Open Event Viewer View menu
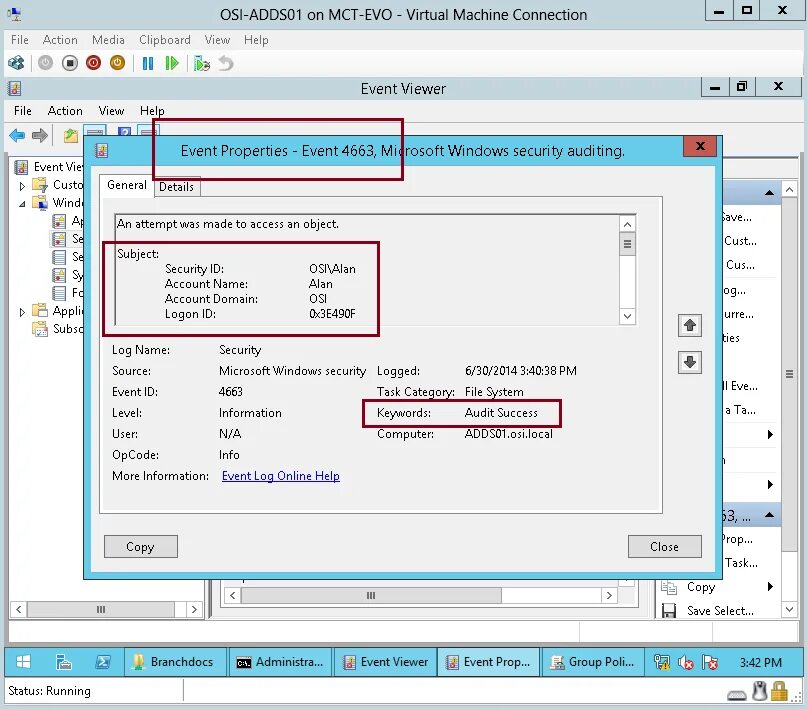 coord(111,111)
